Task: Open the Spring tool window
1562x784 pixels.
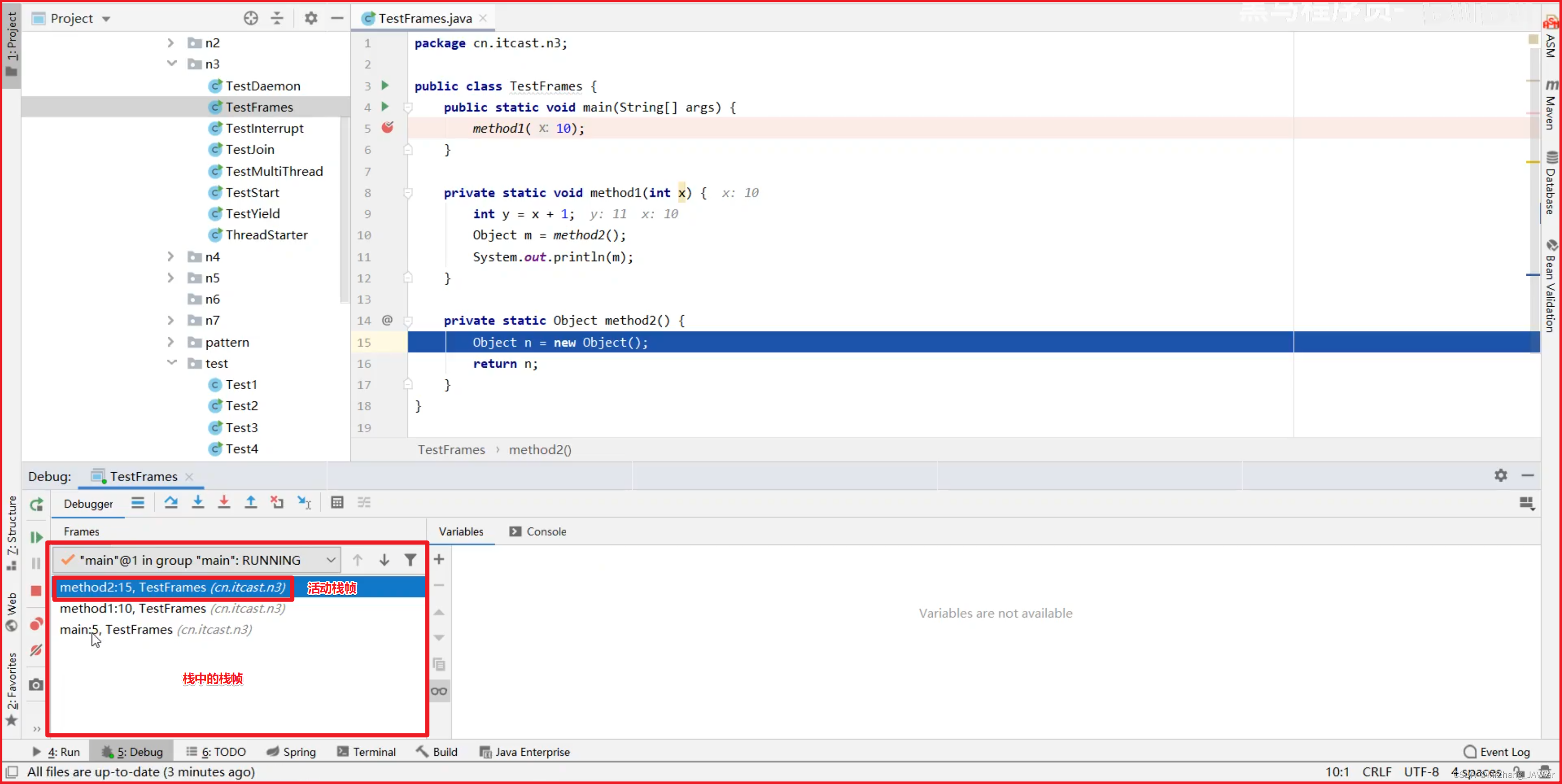Action: [x=292, y=752]
